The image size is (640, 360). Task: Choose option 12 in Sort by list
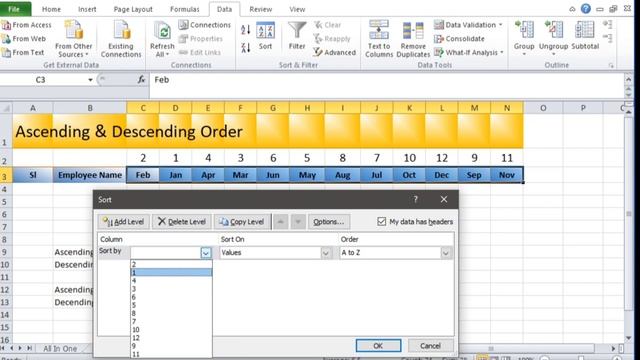point(171,338)
